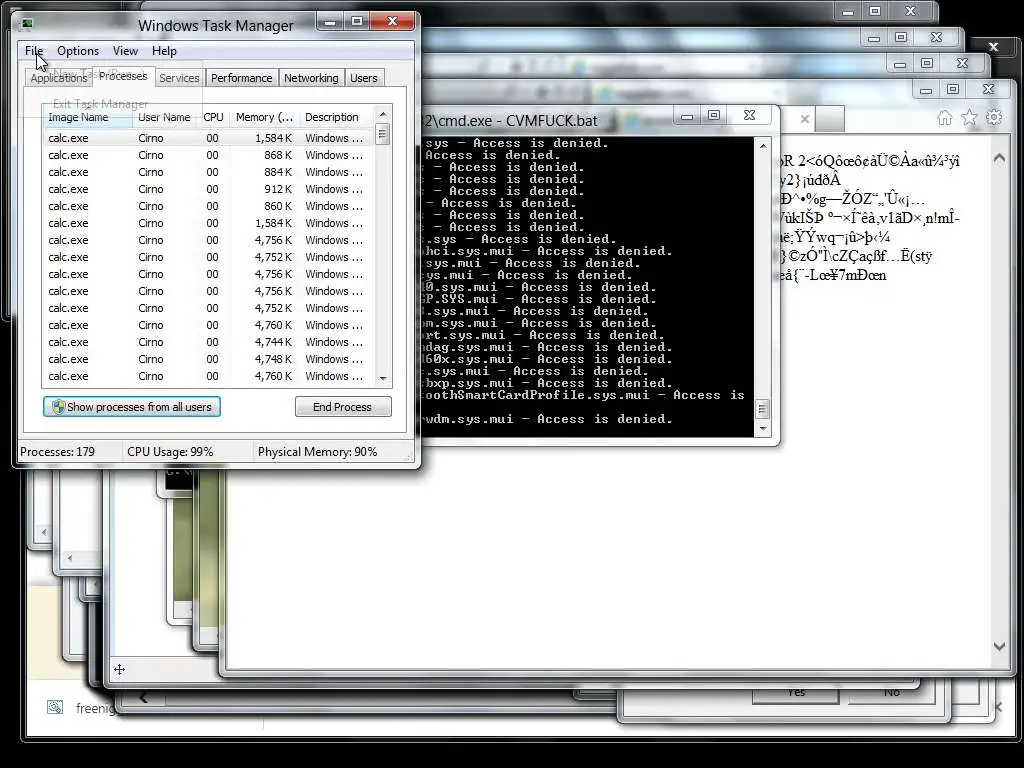Click the back arrow in bottom background window
Screen dimensions: 1024x768
(x=143, y=698)
